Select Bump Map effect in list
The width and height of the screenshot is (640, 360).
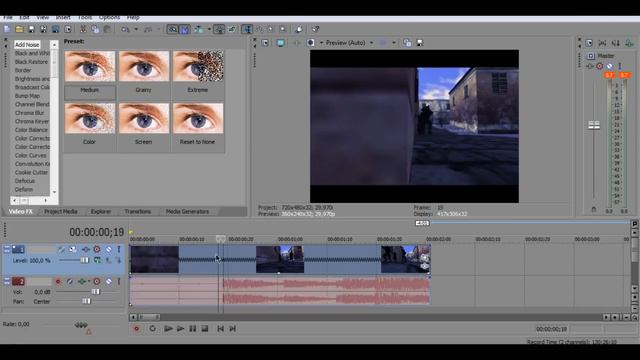coord(27,96)
